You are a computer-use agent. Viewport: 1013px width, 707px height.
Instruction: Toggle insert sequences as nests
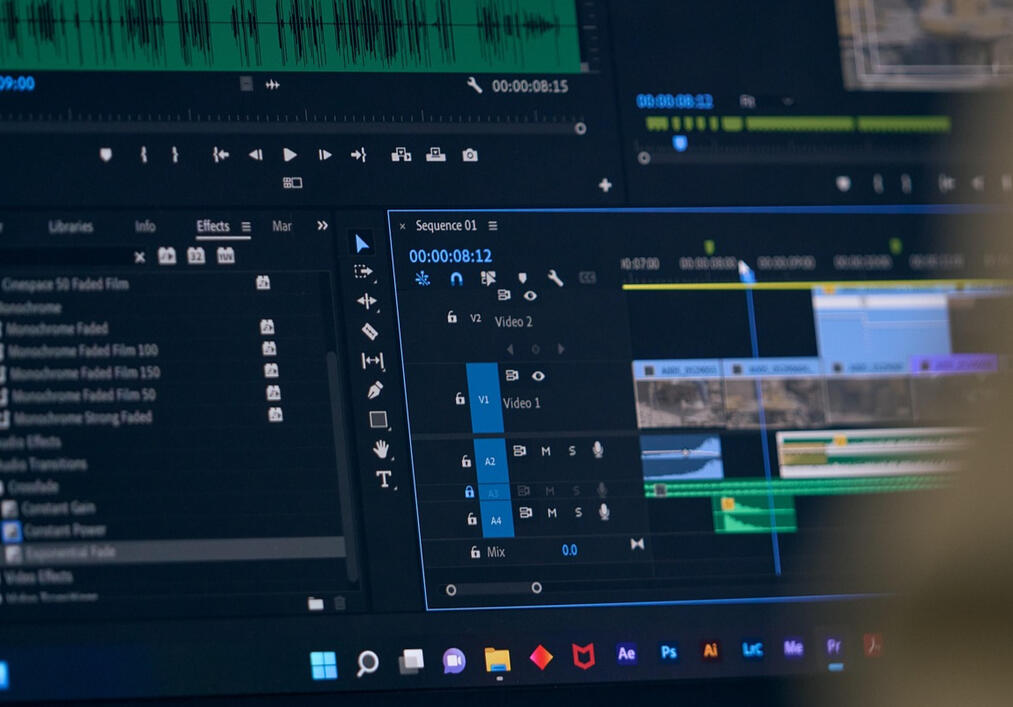point(422,279)
